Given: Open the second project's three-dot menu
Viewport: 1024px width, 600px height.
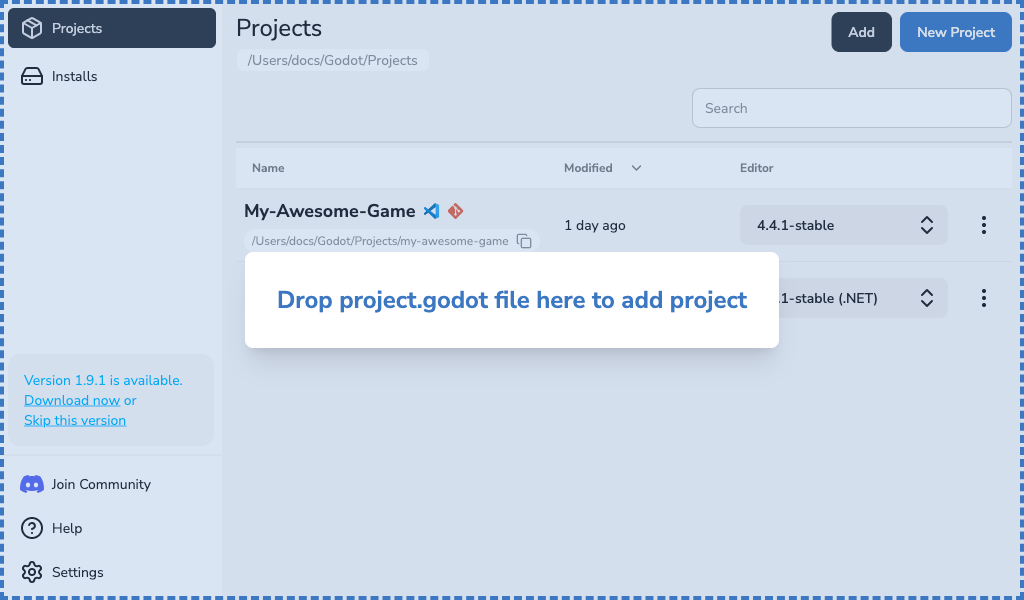Looking at the screenshot, I should [x=984, y=297].
